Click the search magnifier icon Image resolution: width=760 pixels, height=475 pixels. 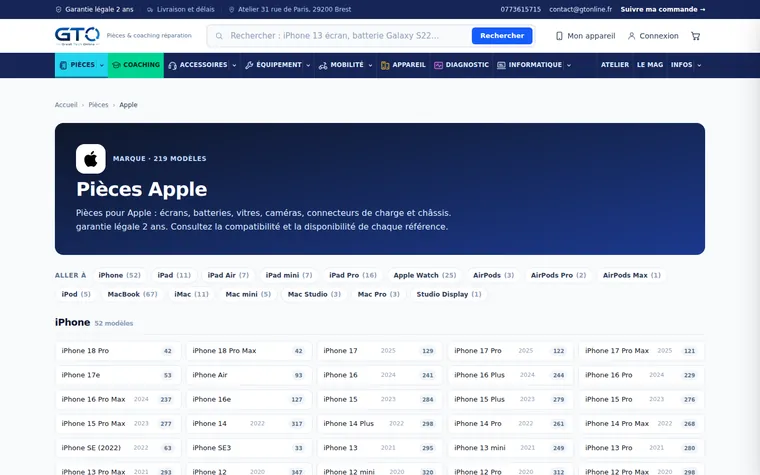click(219, 36)
